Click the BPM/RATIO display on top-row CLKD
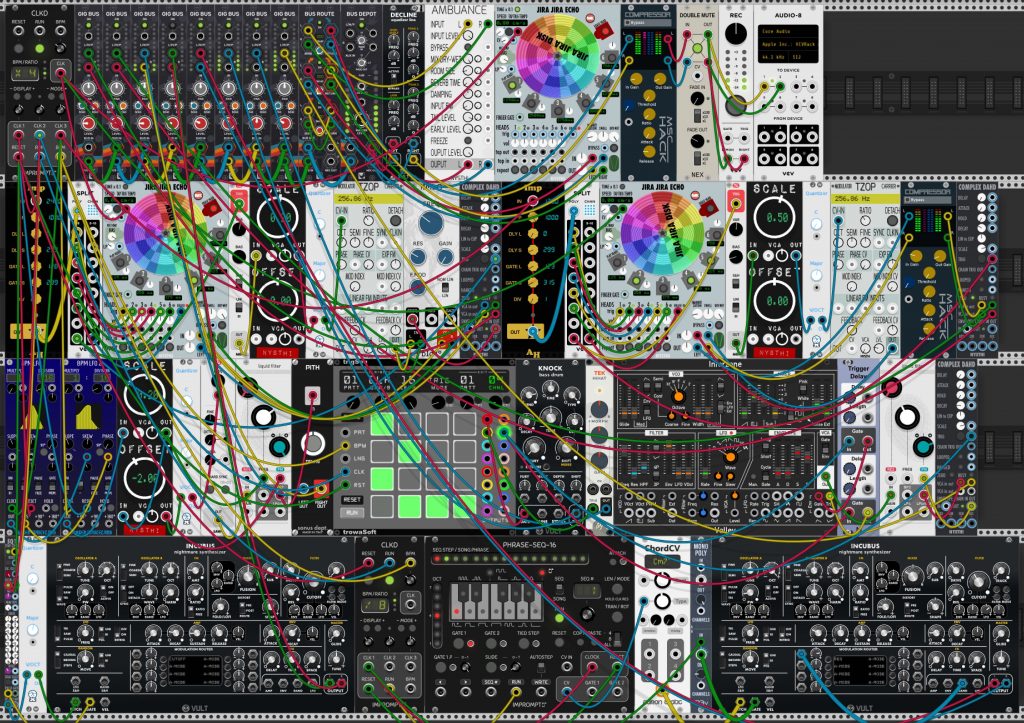The width and height of the screenshot is (1024, 723). click(x=24, y=73)
